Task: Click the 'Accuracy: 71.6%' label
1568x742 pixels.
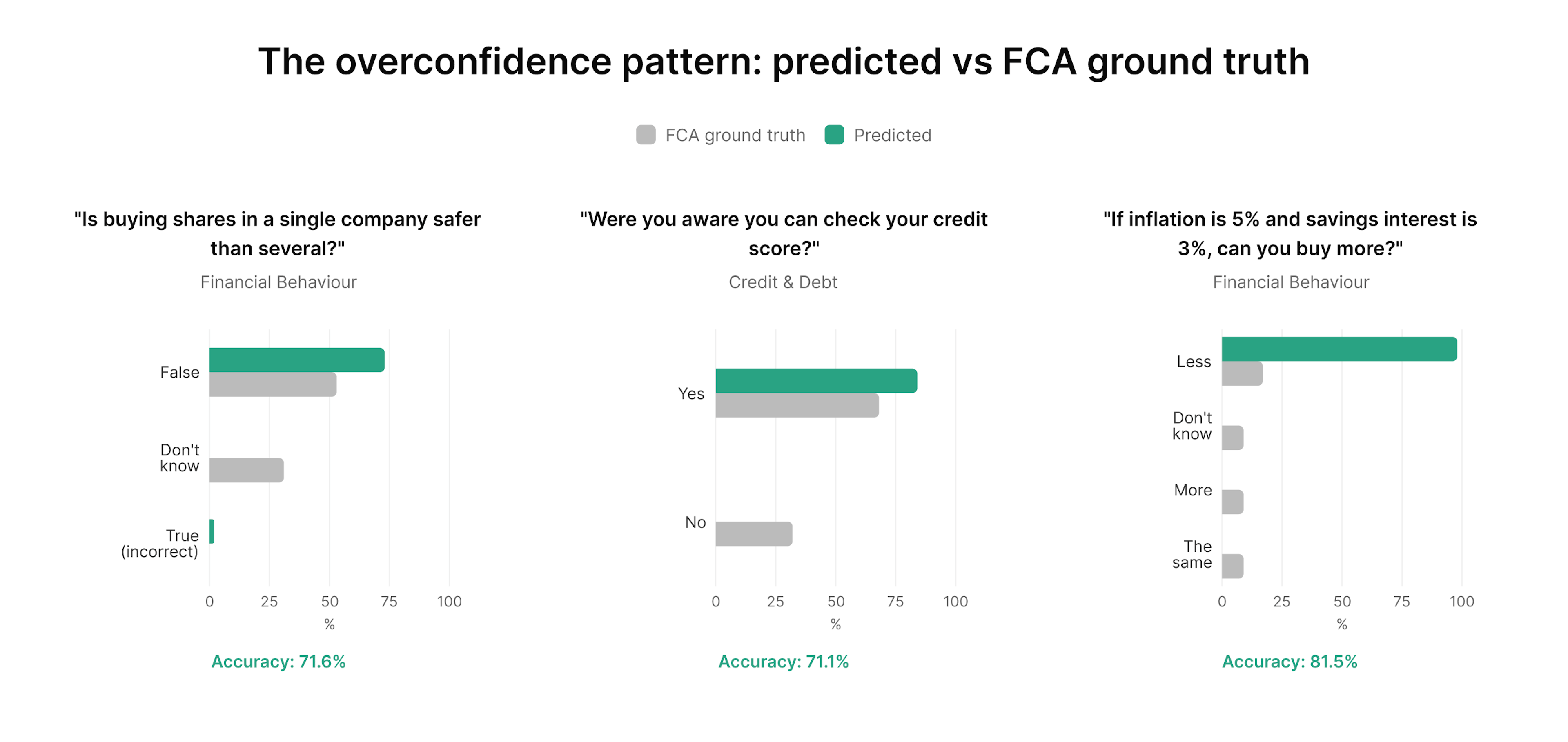Action: (x=278, y=662)
